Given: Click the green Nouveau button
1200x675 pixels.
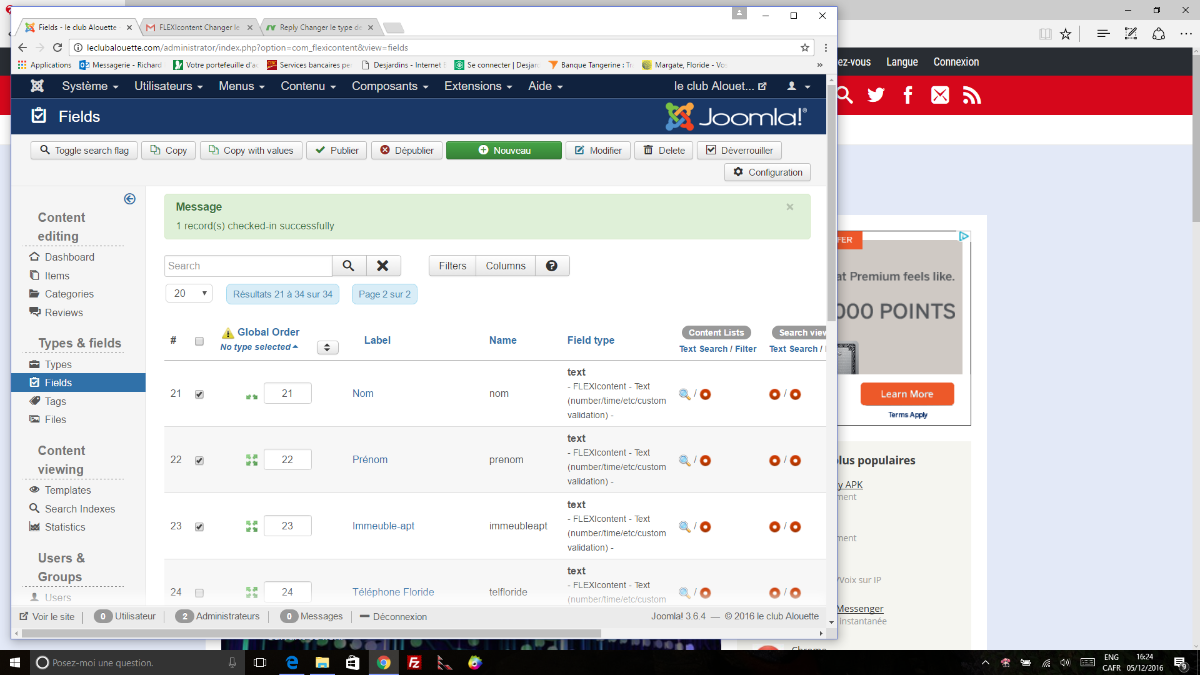Looking at the screenshot, I should click(x=504, y=151).
